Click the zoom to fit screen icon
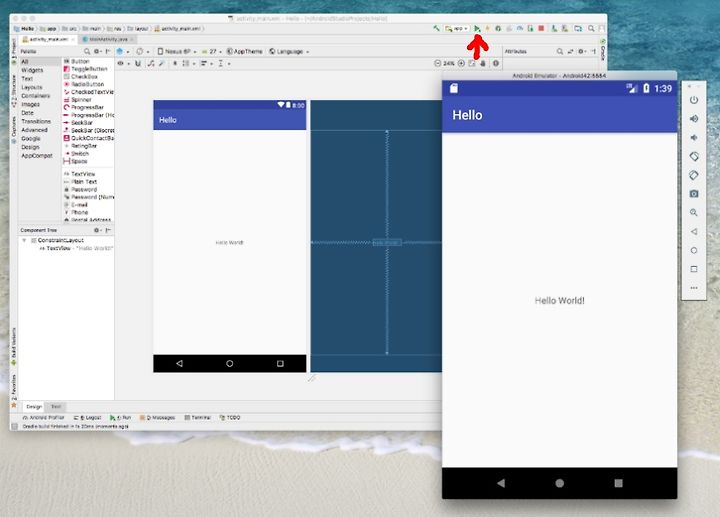The image size is (720, 517). (472, 63)
